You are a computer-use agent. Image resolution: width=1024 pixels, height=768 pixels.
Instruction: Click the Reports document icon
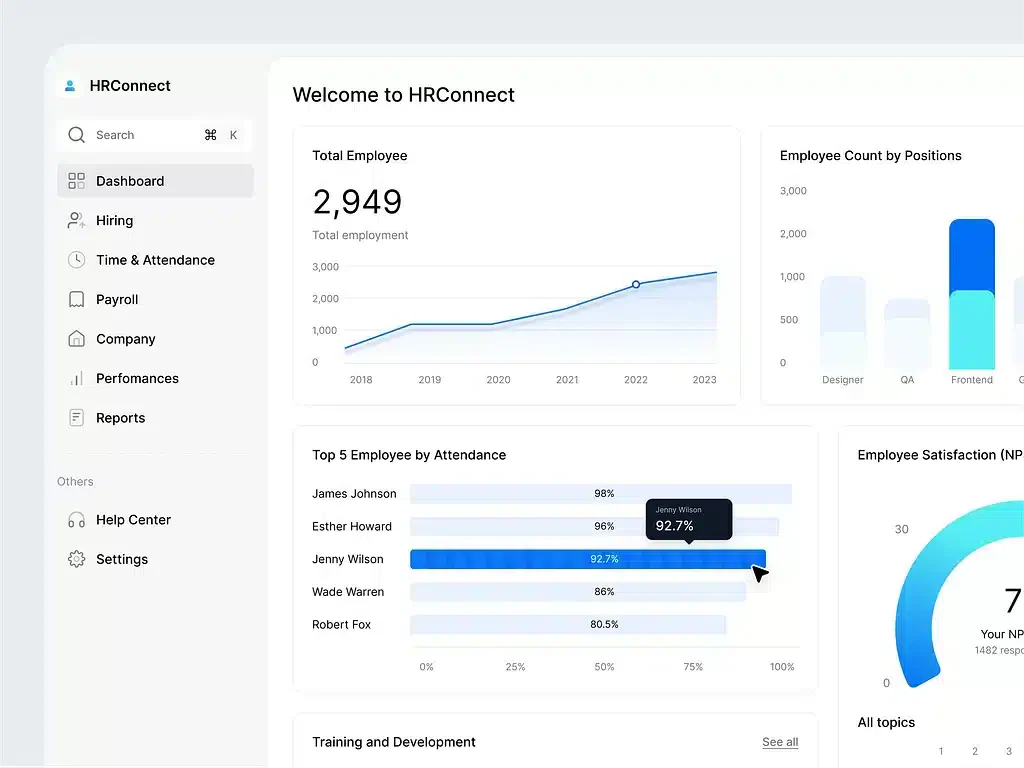point(76,418)
